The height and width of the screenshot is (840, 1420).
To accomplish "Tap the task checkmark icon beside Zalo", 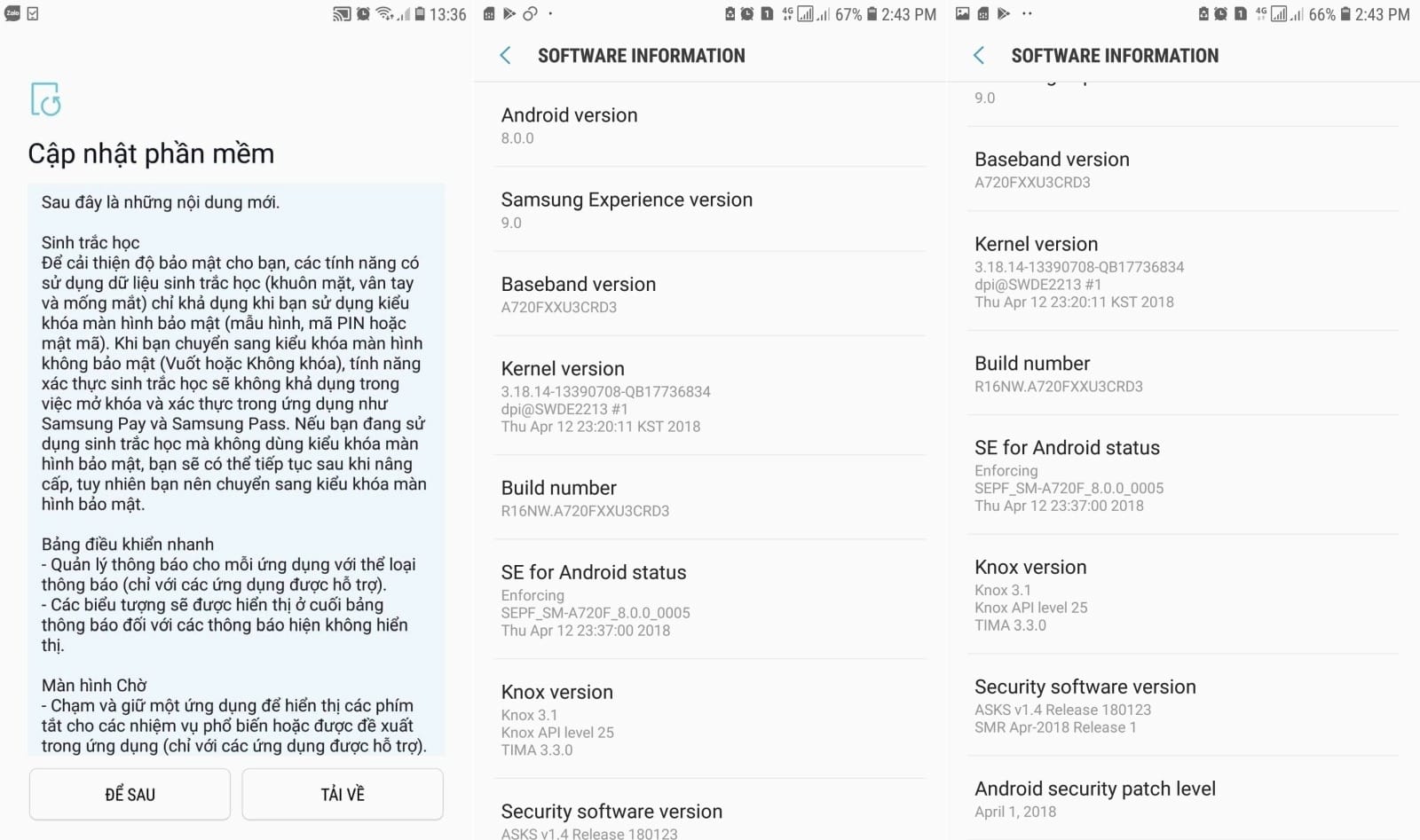I will (x=33, y=13).
